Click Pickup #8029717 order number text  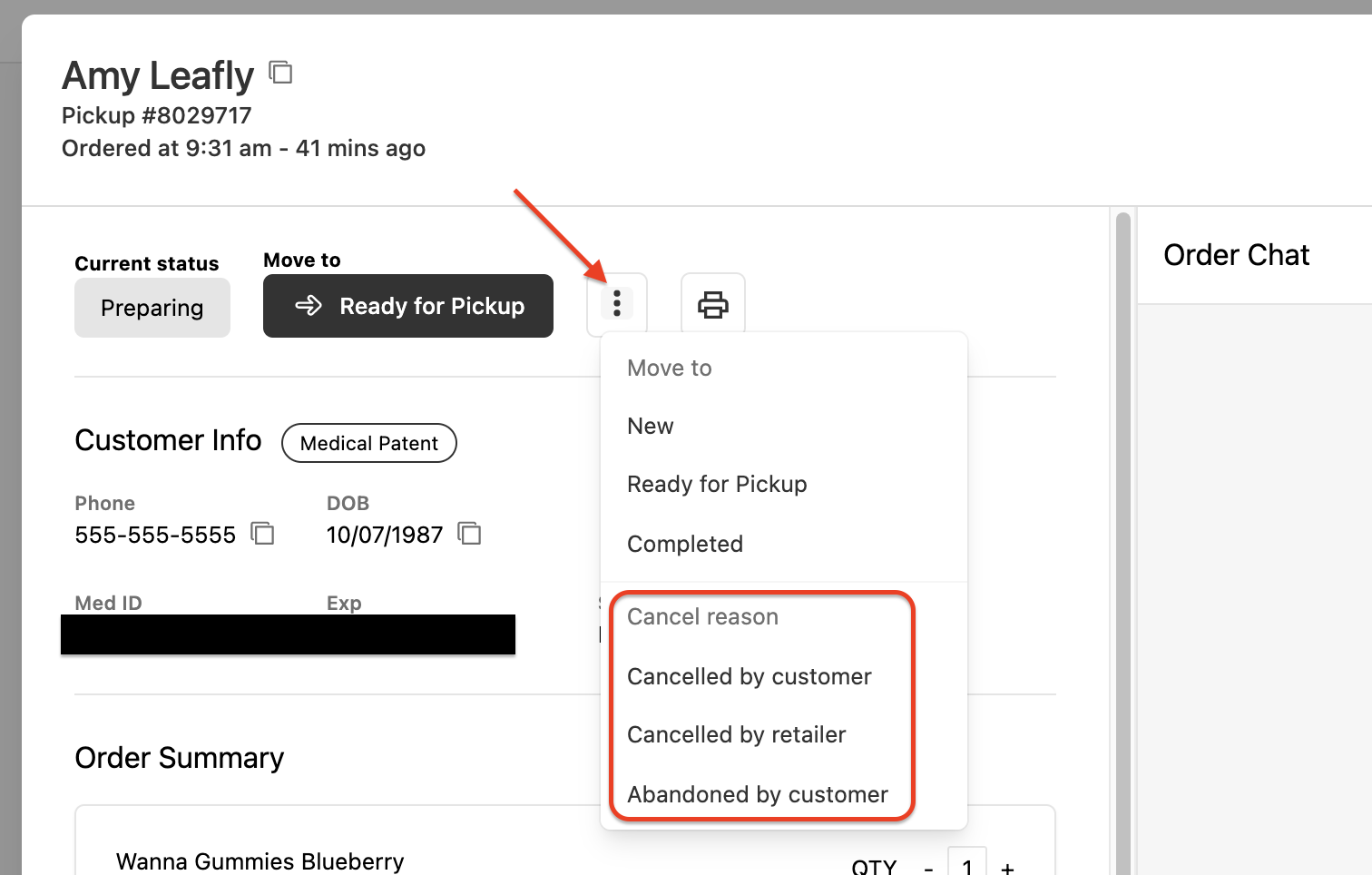click(156, 115)
